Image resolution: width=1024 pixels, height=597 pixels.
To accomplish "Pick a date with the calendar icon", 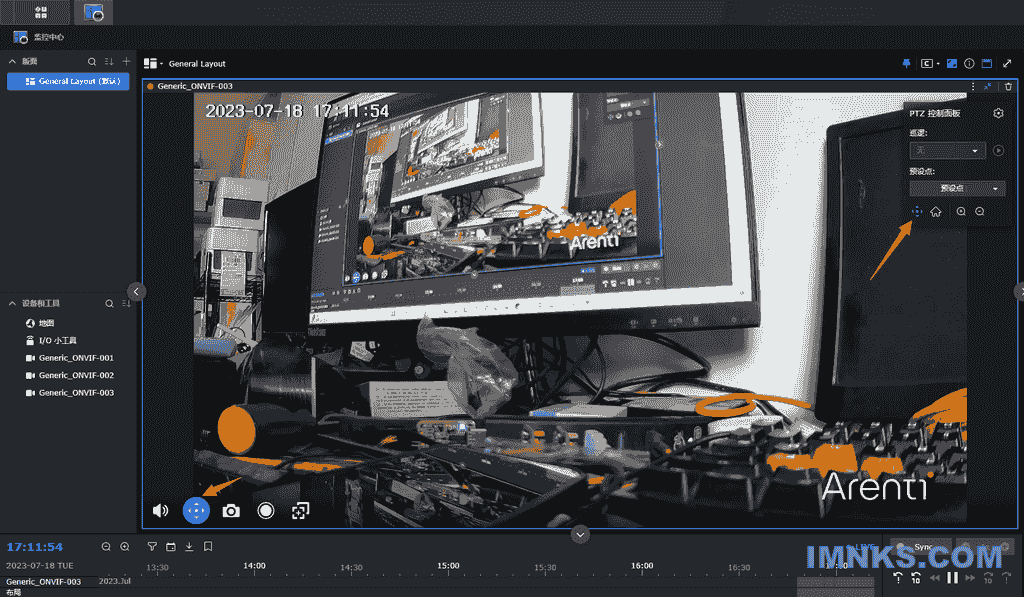I will point(170,547).
